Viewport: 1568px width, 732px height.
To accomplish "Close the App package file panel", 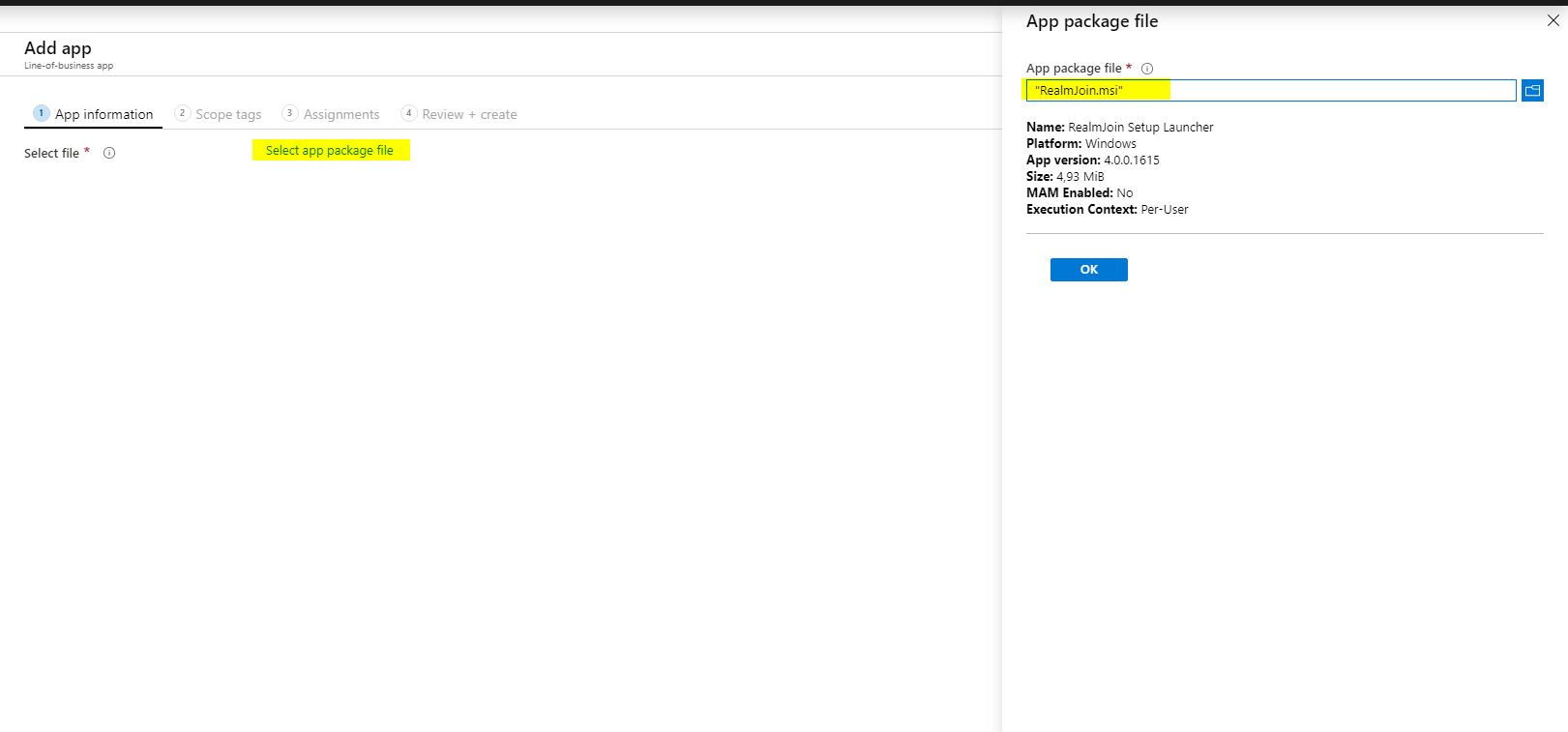I will (1553, 20).
